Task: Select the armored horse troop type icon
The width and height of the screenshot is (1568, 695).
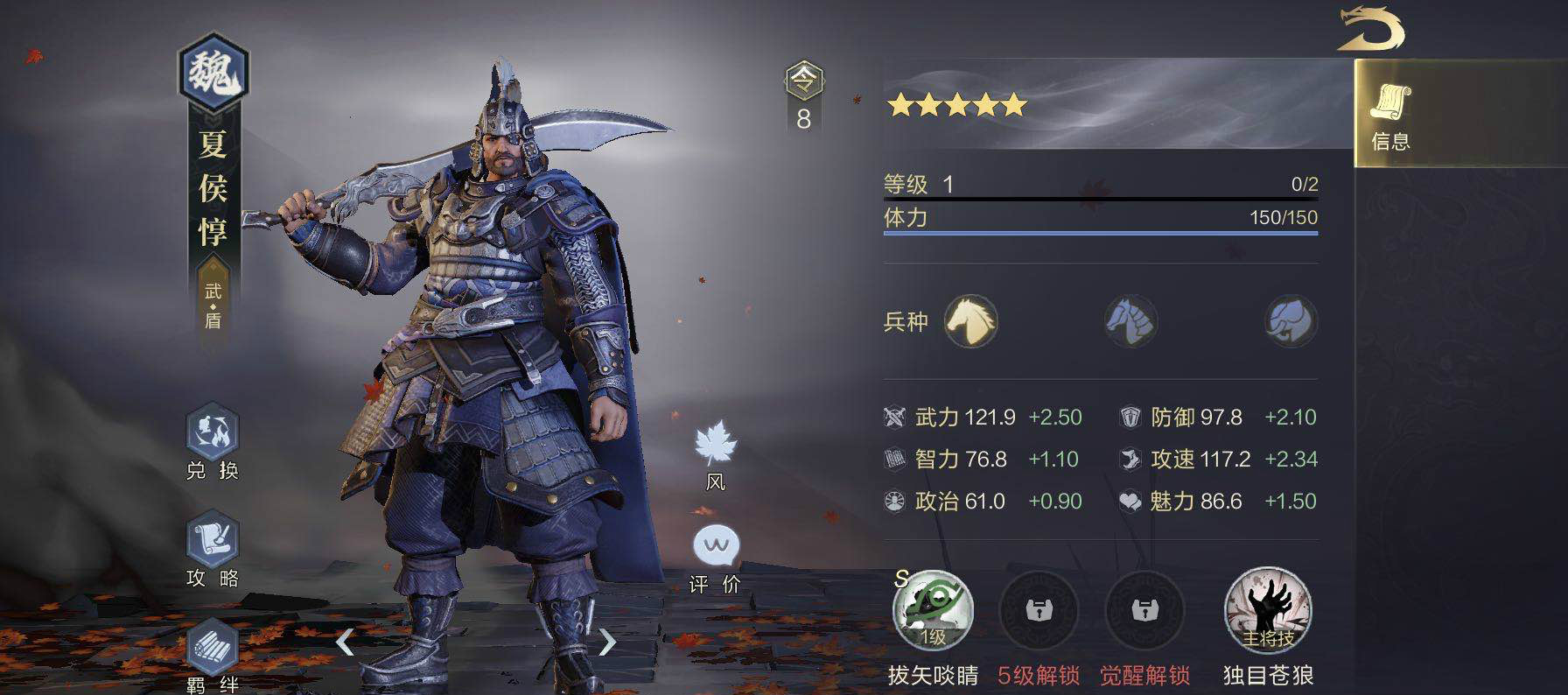Action: 1130,321
